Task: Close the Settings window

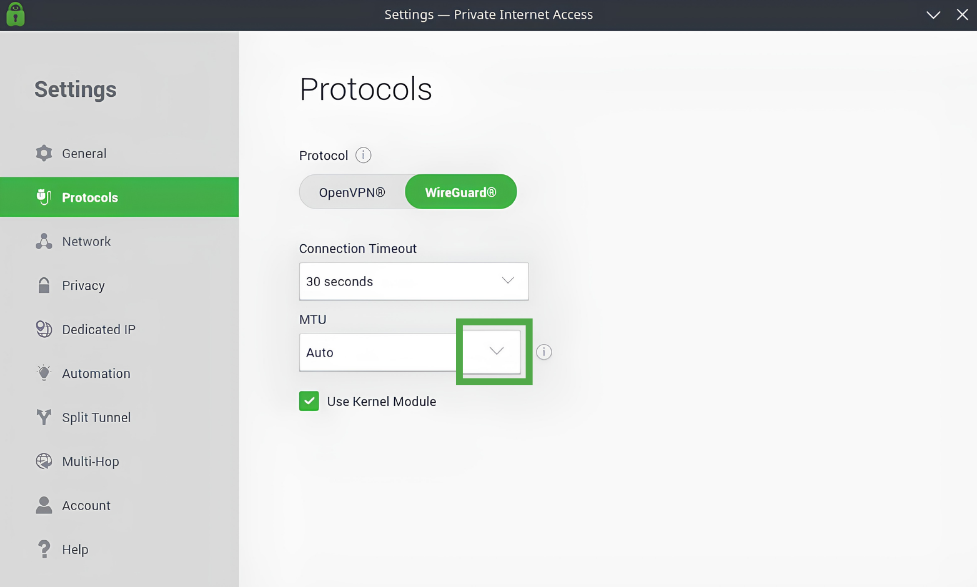Action: (x=962, y=15)
